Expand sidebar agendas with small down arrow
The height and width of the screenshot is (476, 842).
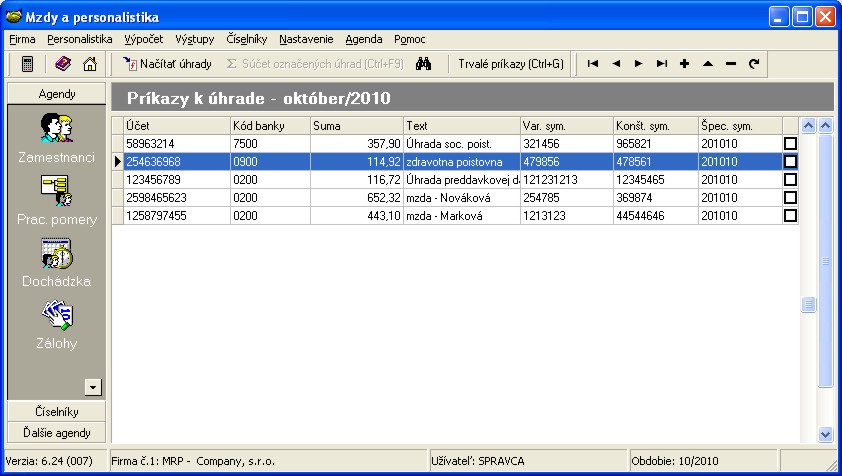[93, 387]
